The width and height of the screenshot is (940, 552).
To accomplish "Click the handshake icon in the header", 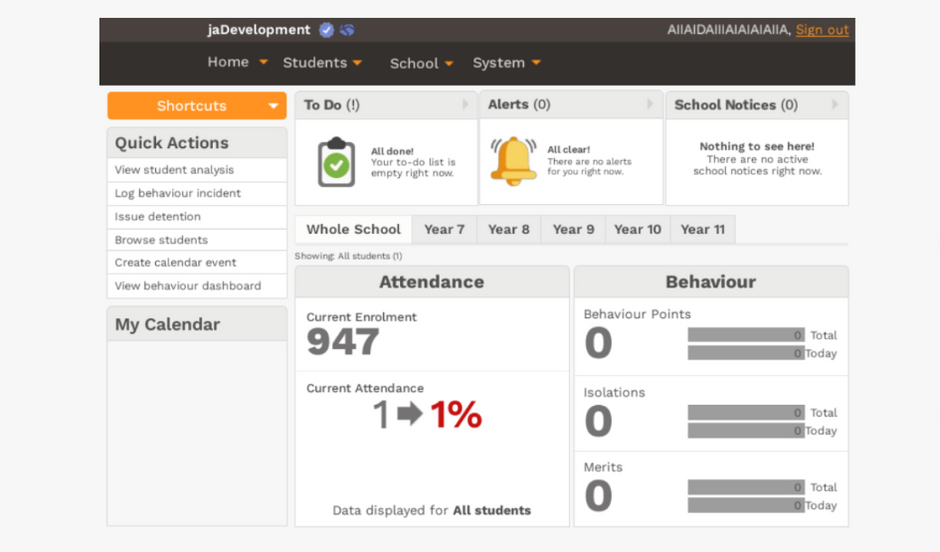I will point(347,30).
